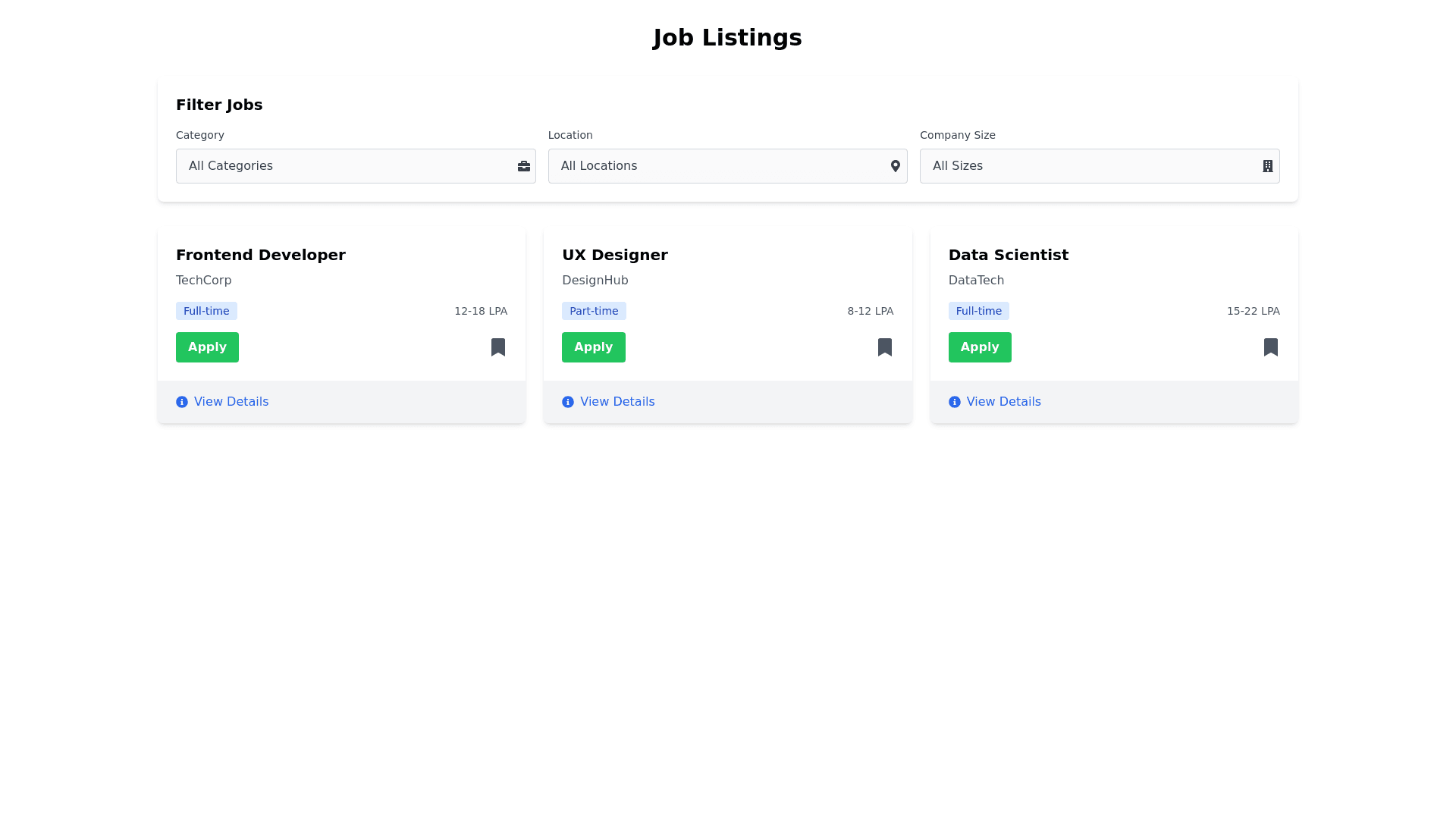Apply to the UX Designer position

(593, 347)
